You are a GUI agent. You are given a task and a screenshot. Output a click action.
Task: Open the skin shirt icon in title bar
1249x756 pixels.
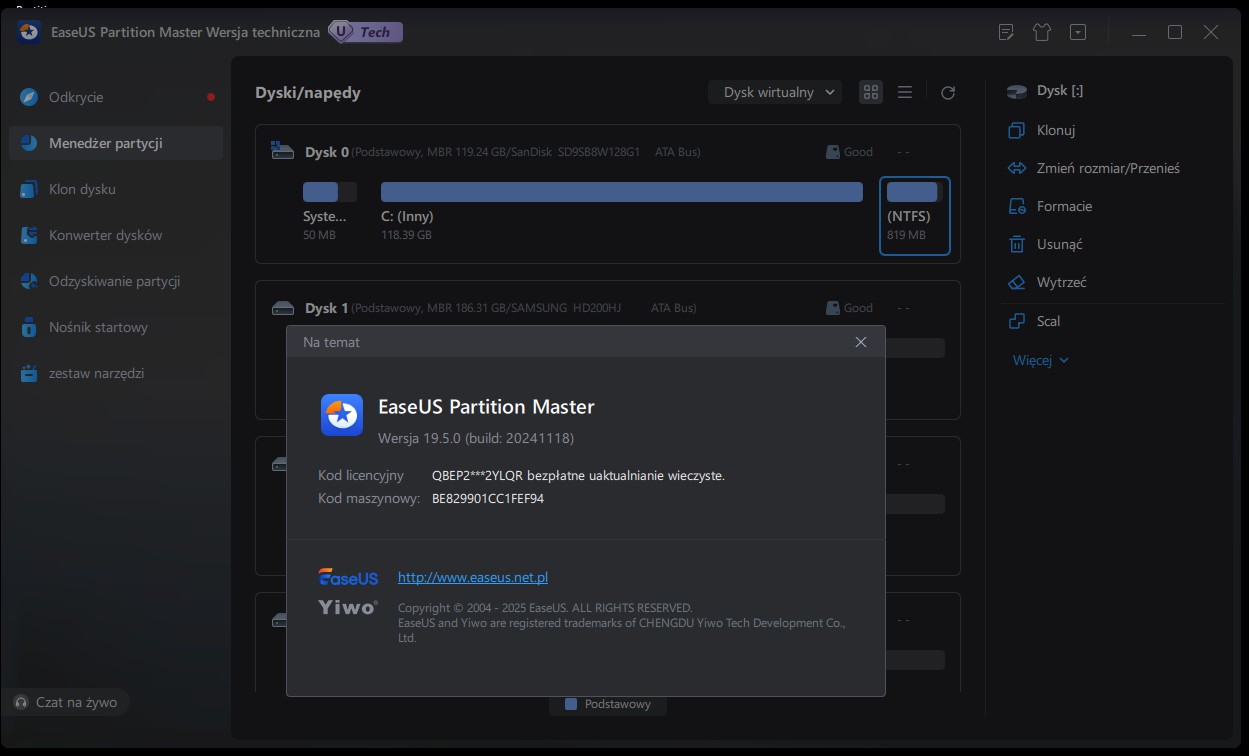tap(1042, 32)
